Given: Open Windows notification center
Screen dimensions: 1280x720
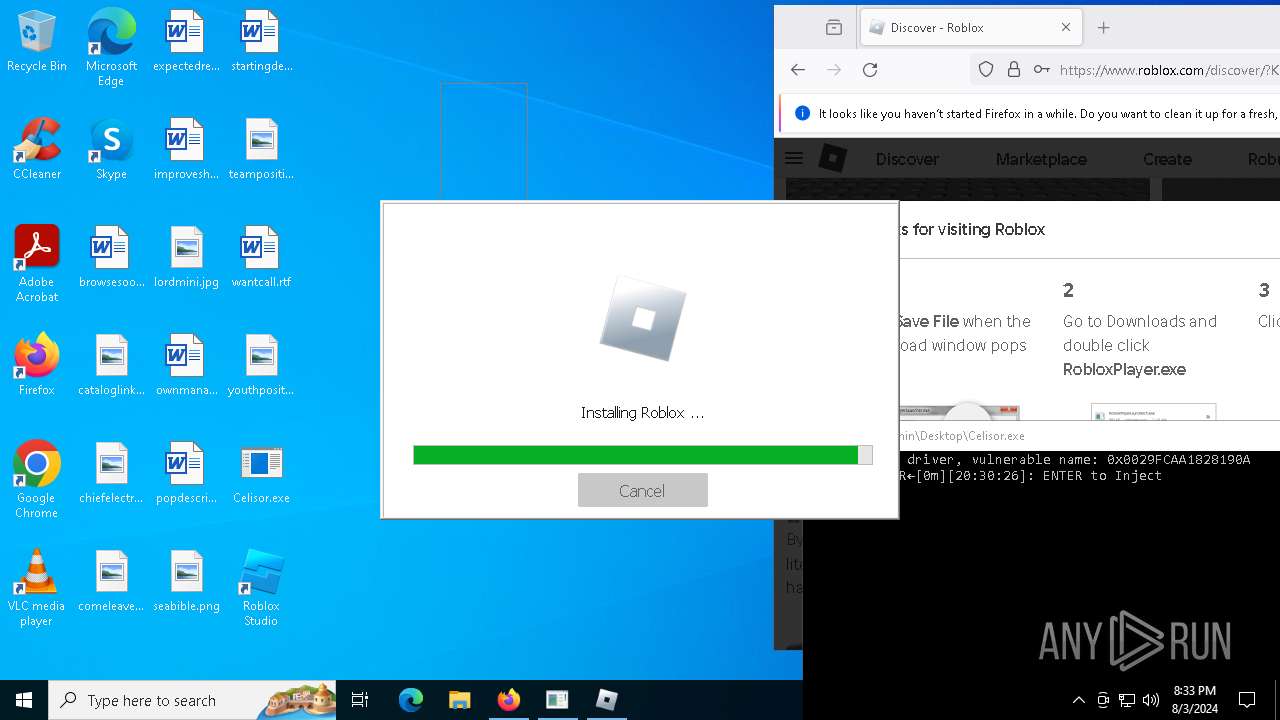Looking at the screenshot, I should pyautogui.click(x=1247, y=700).
